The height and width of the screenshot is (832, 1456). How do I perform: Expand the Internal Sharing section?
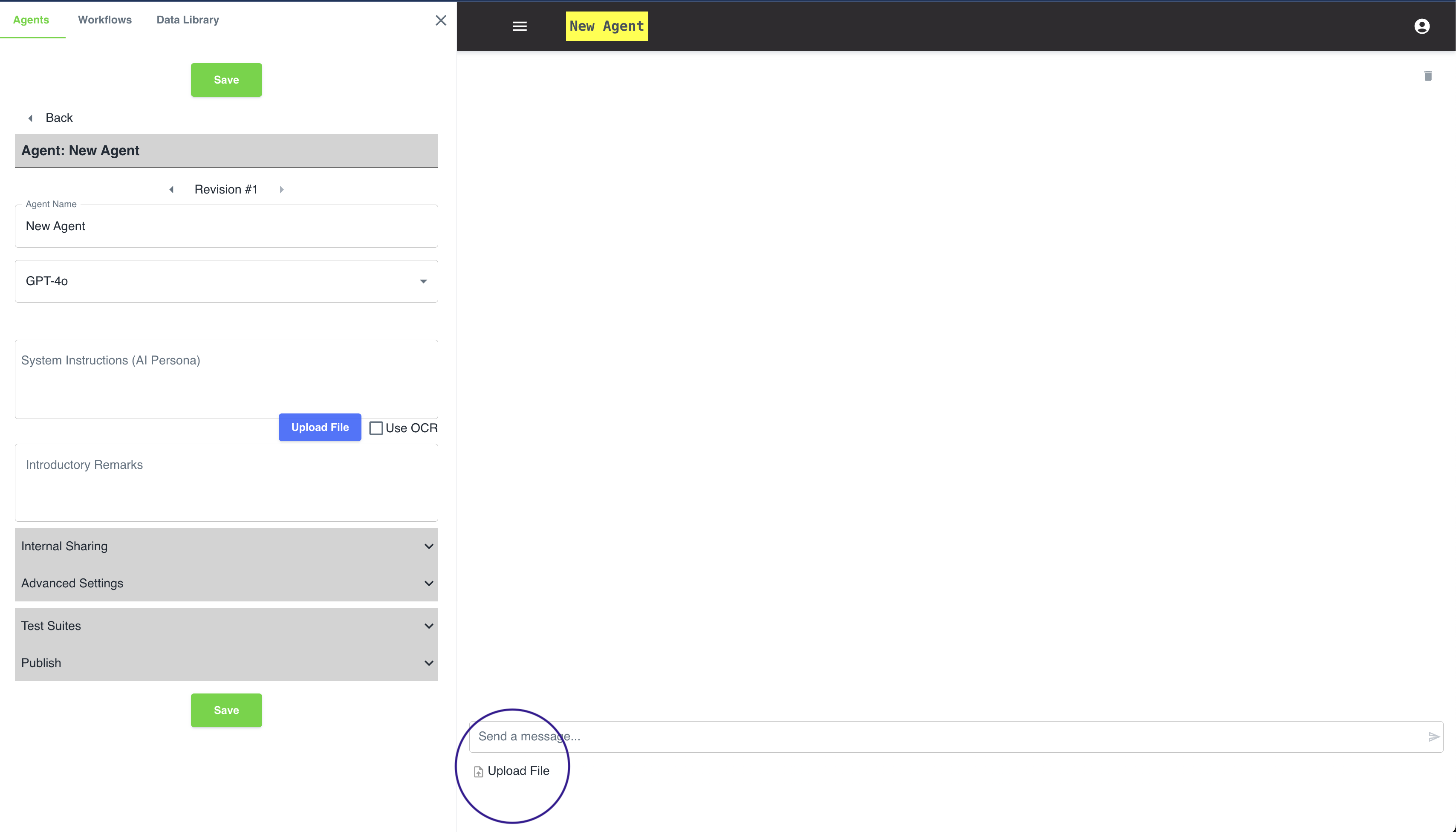[226, 546]
